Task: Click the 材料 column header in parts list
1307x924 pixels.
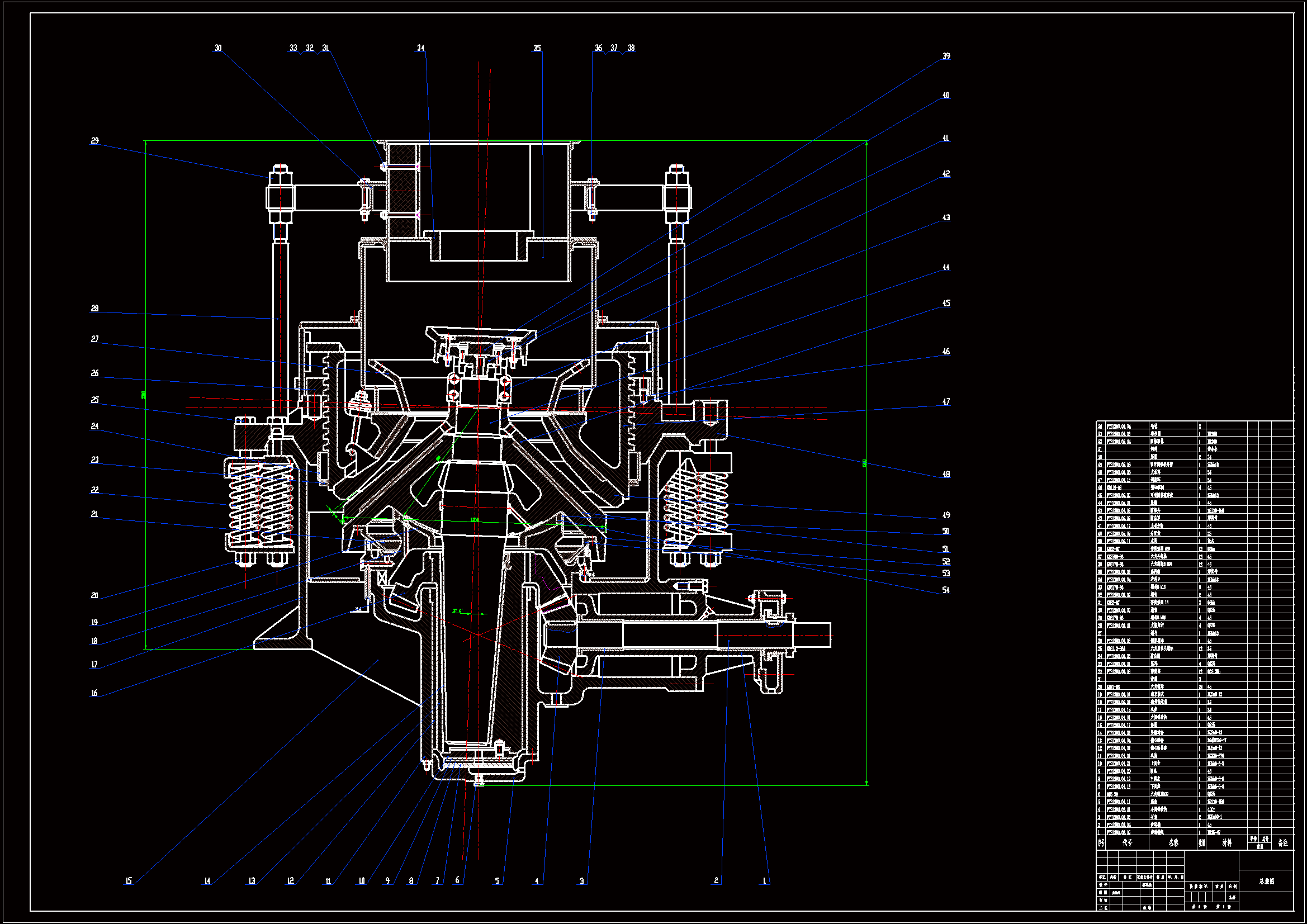Action: point(1226,842)
